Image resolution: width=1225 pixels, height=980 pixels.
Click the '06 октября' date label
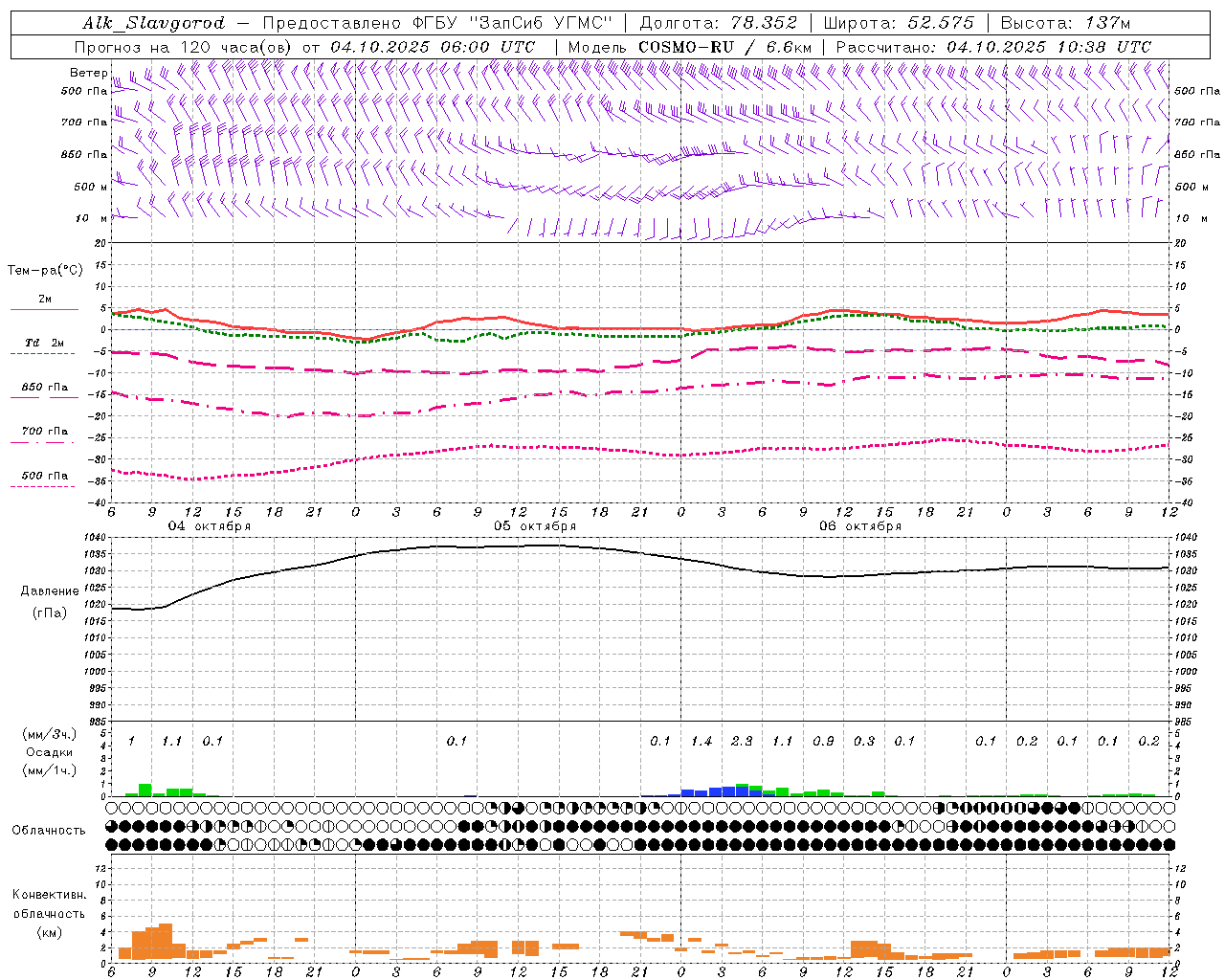(x=860, y=526)
